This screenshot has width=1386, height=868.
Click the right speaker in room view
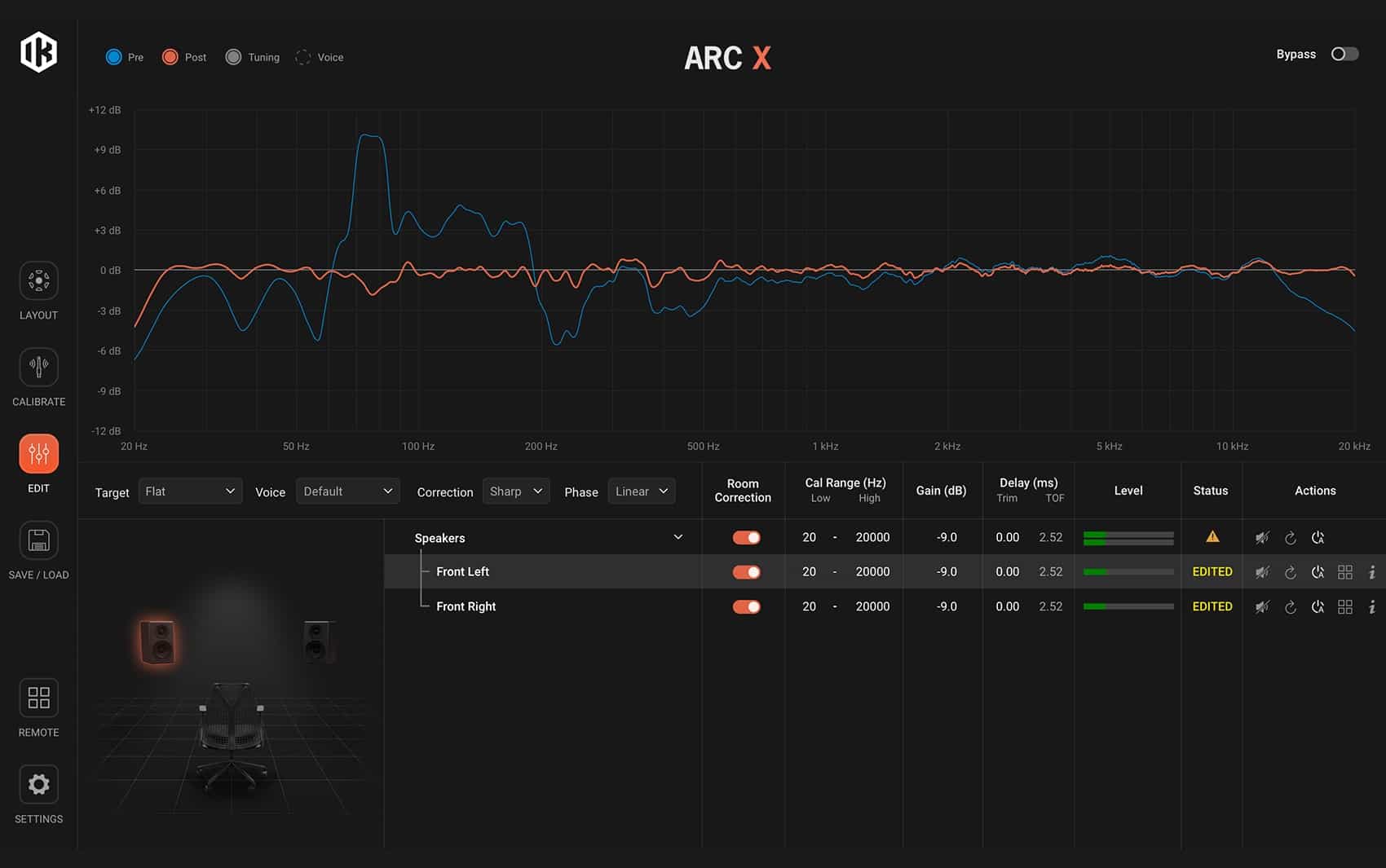[x=318, y=641]
